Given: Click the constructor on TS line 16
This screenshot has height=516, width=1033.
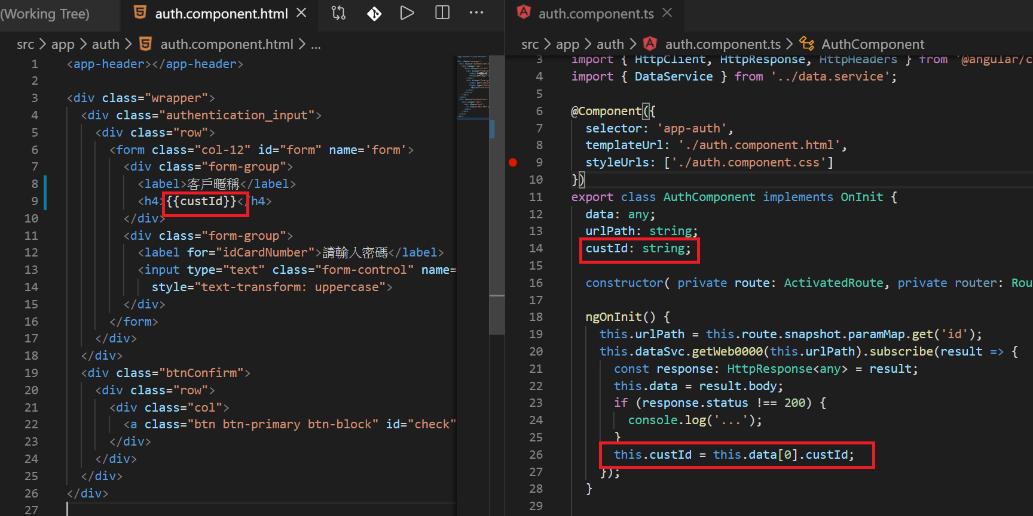Looking at the screenshot, I should (x=623, y=283).
